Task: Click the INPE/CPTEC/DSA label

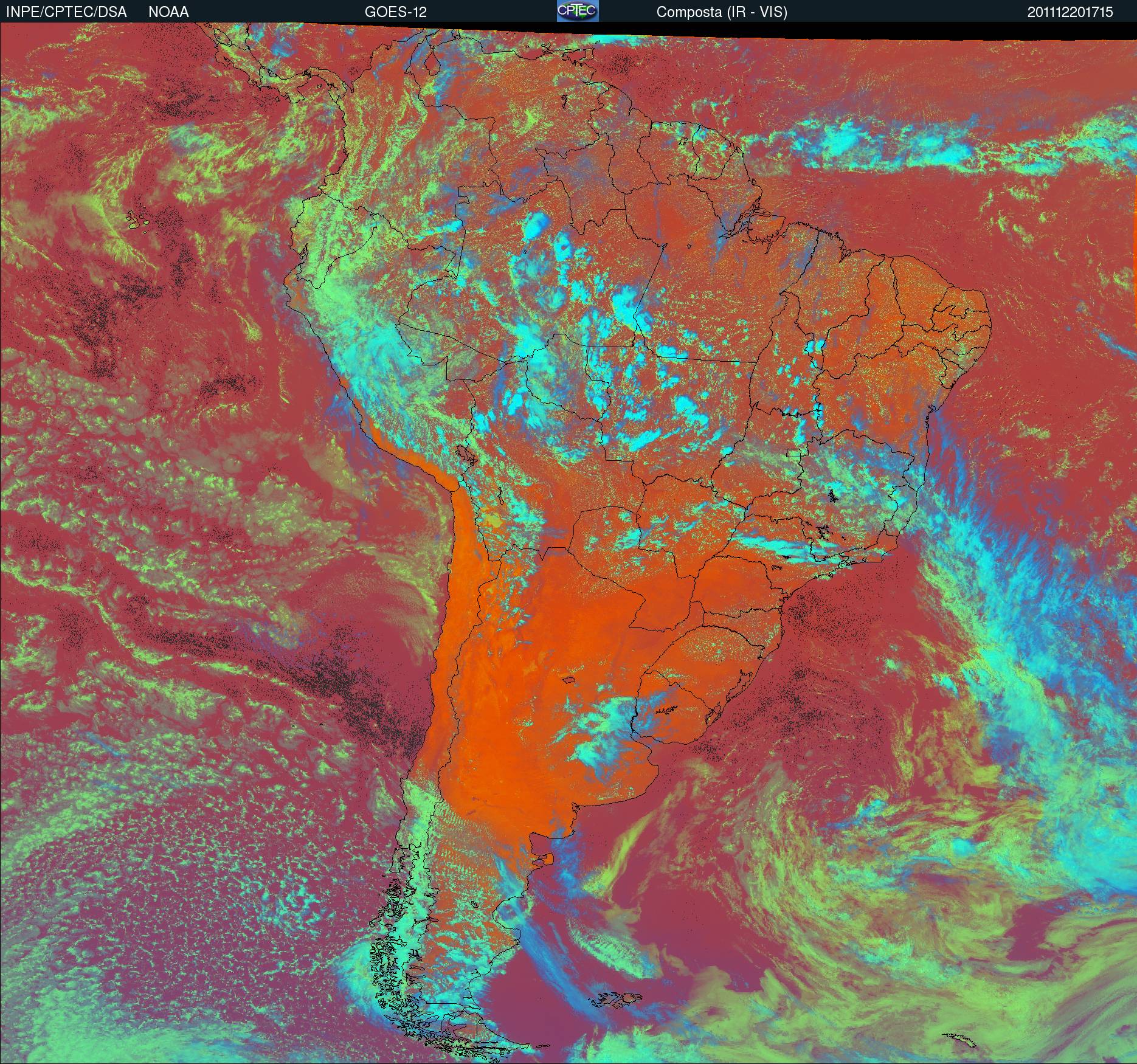Action: pos(67,12)
